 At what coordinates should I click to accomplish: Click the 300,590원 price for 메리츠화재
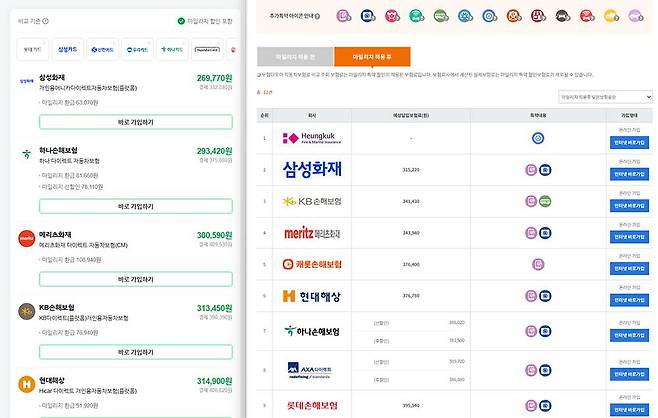(214, 235)
